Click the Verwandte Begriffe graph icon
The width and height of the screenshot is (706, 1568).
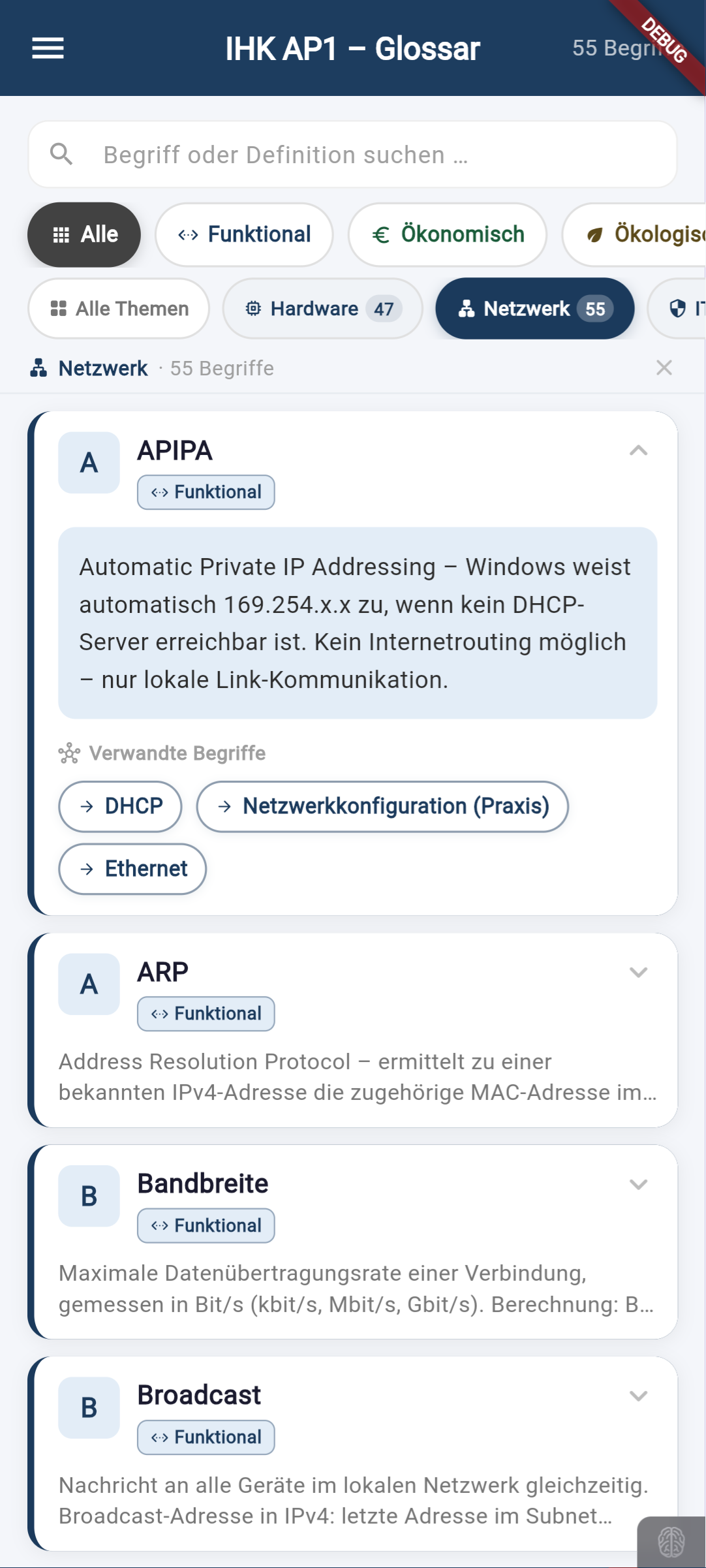tap(69, 753)
